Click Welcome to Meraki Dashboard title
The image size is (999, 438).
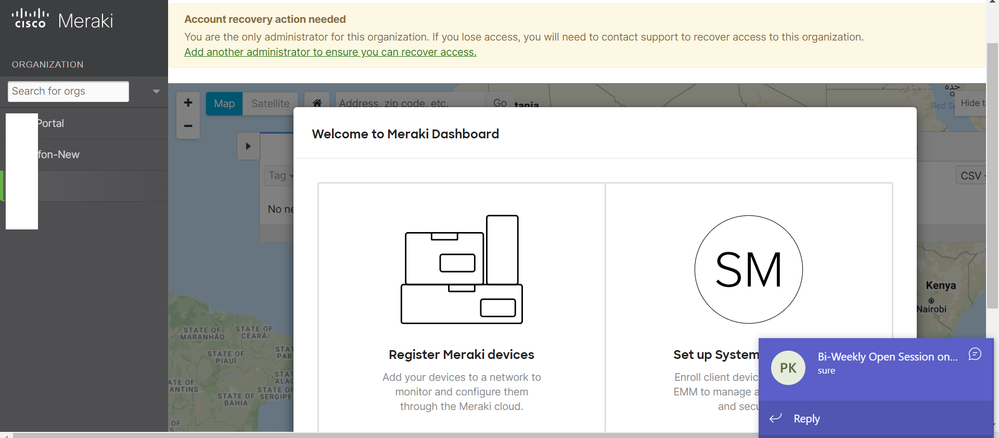(405, 134)
